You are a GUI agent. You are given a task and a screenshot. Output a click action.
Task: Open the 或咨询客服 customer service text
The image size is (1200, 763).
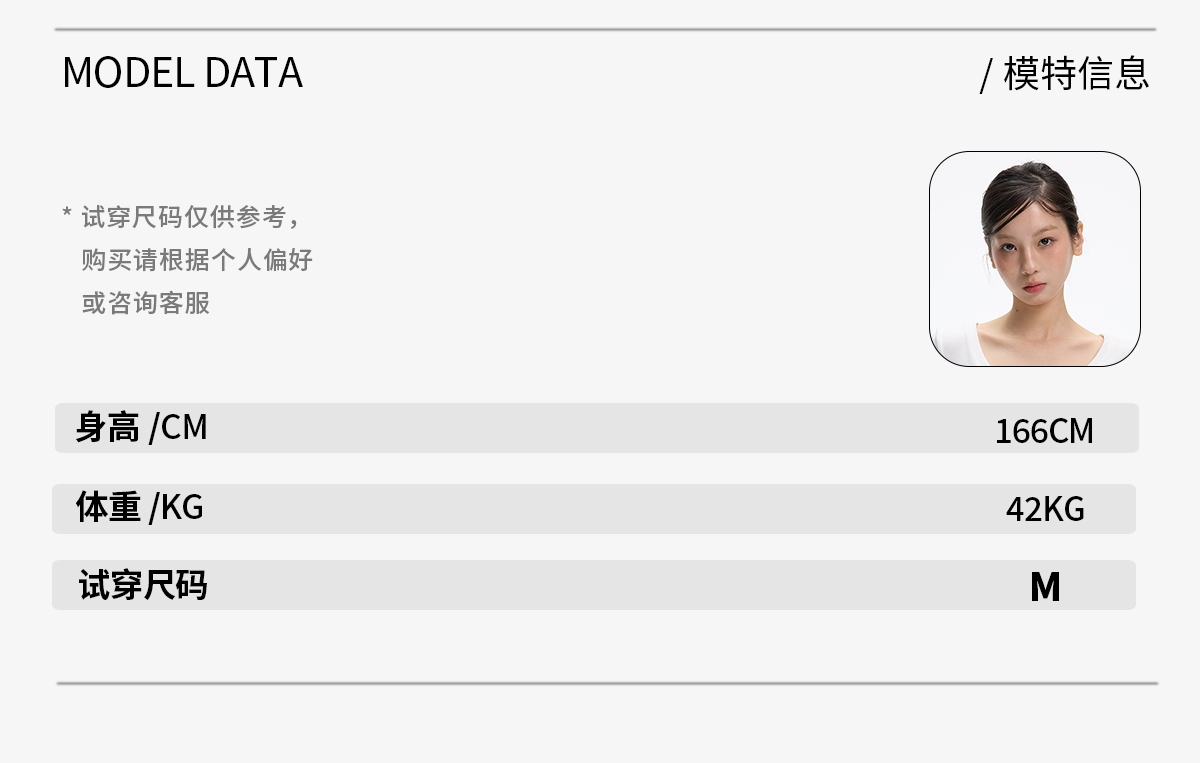click(146, 303)
